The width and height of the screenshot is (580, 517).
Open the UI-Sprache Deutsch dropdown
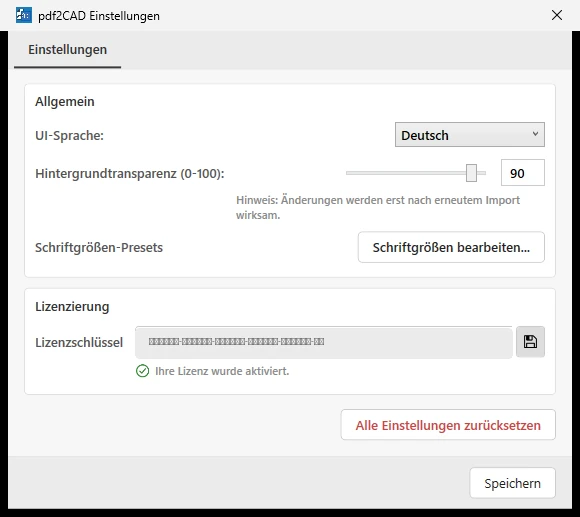469,135
